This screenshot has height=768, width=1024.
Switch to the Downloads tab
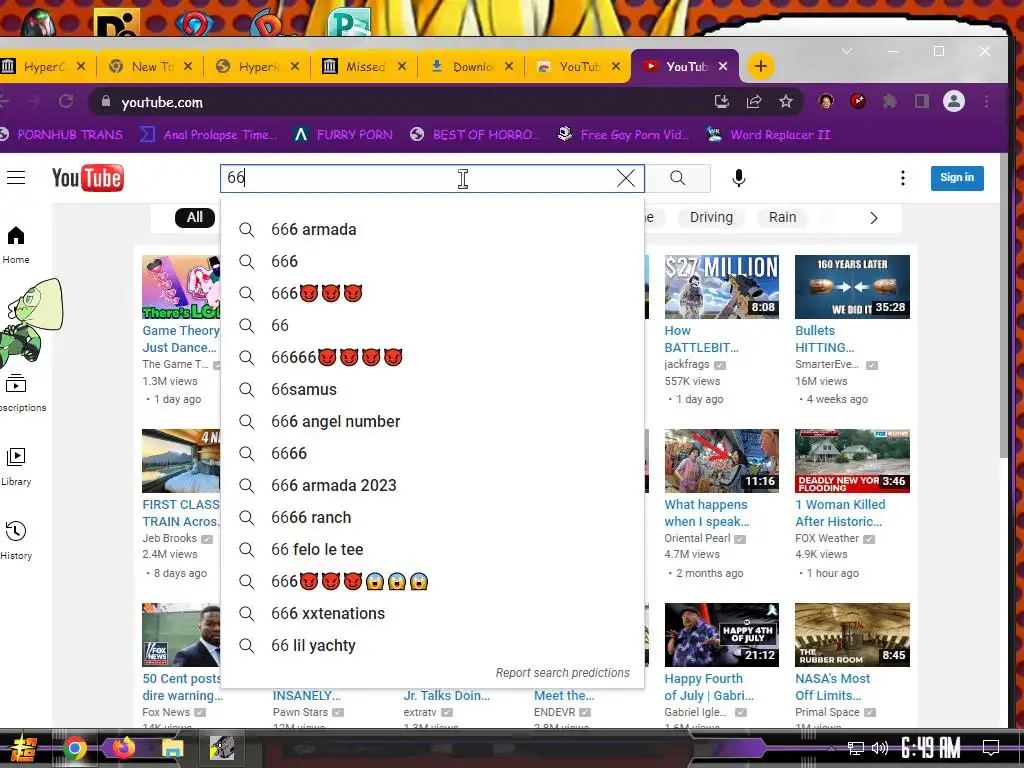472,66
